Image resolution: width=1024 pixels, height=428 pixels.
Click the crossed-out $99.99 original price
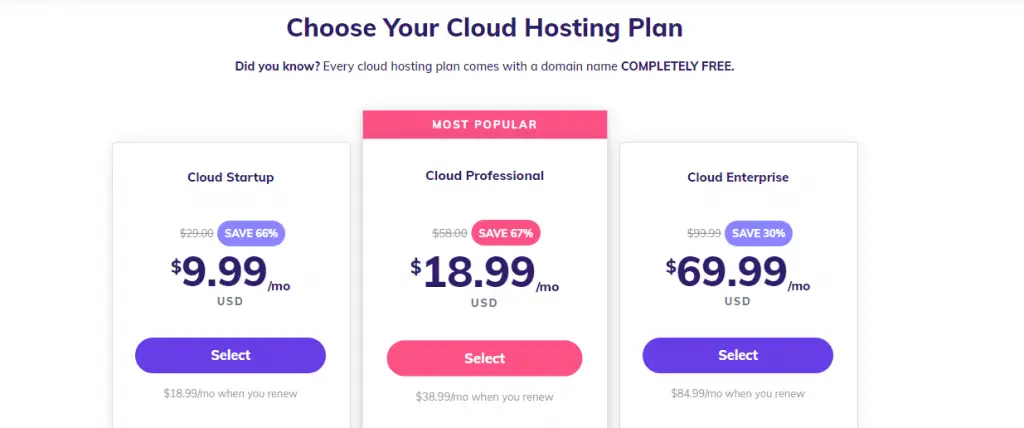[704, 233]
